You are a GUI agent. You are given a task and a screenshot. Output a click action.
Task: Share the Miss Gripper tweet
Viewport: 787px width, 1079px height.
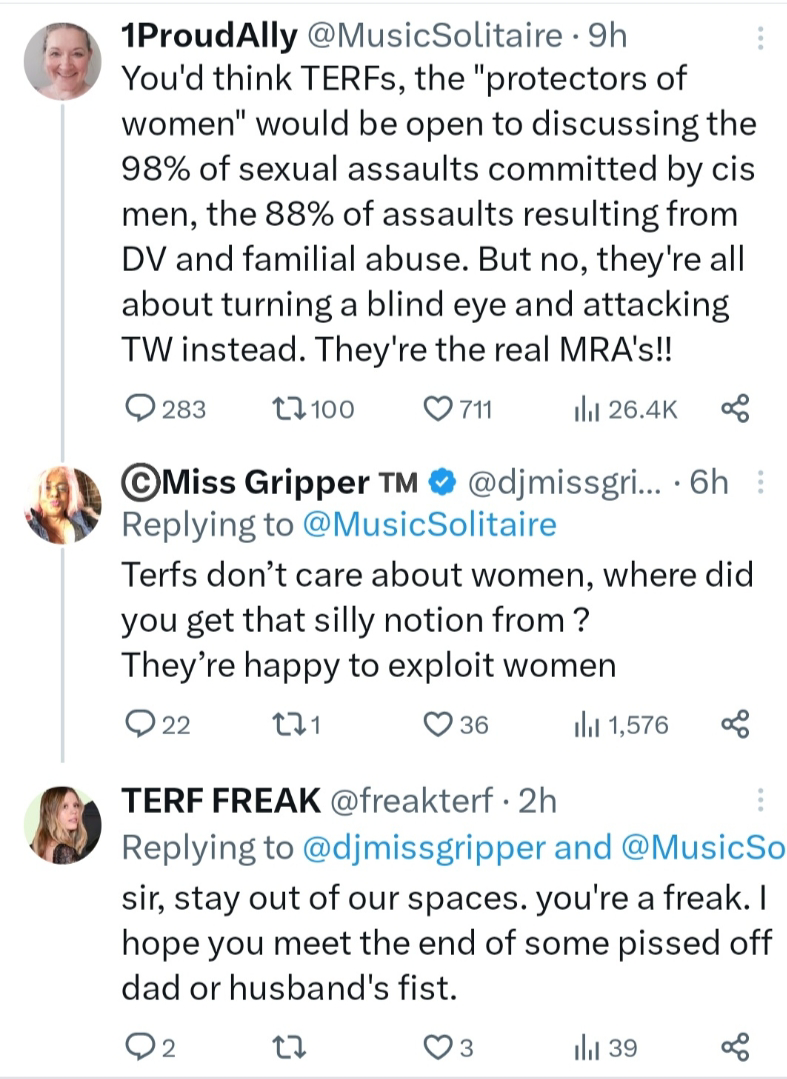(735, 724)
